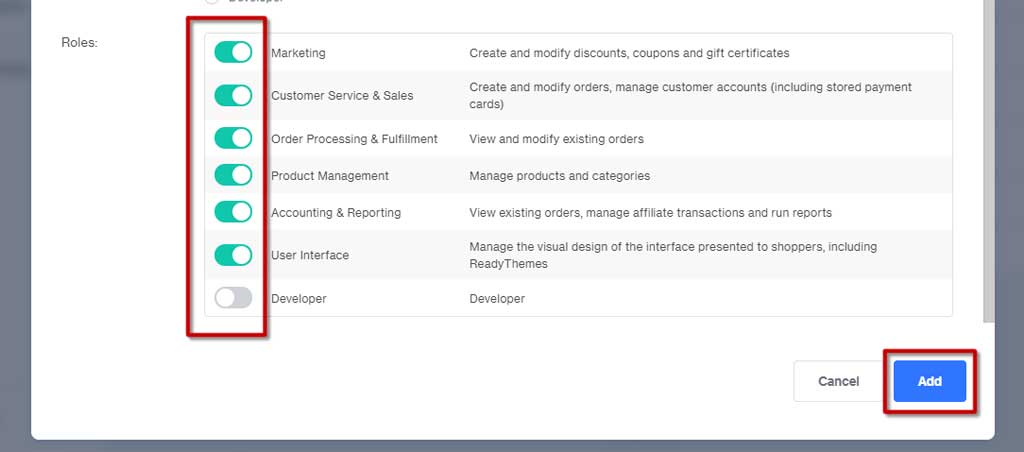Click 'Manage products and categories' description
The width and height of the screenshot is (1024, 452).
559,176
